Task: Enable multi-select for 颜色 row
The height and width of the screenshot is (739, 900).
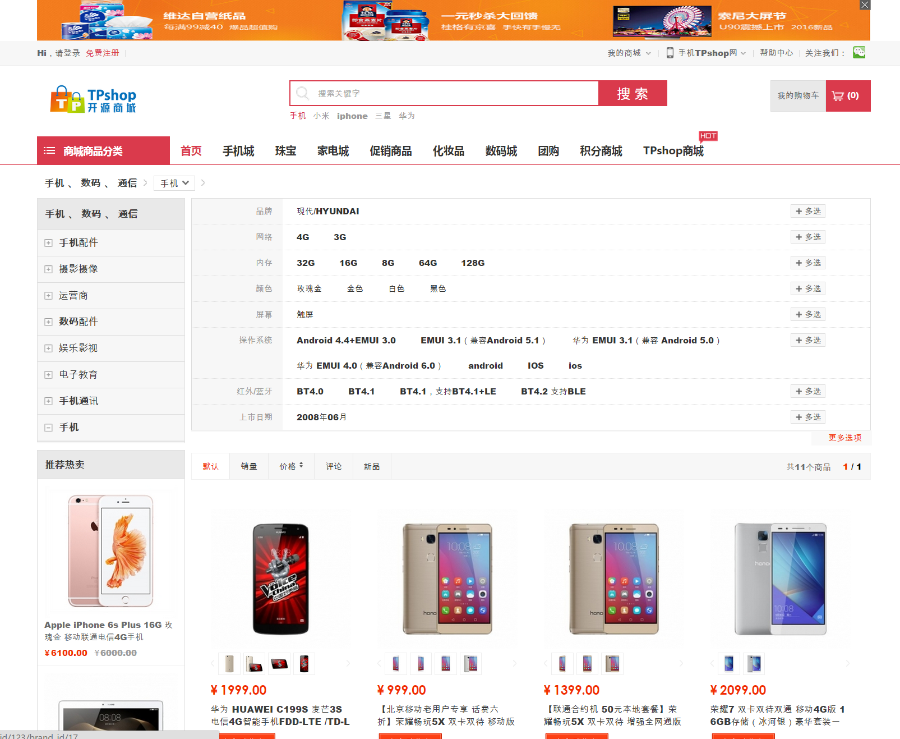Action: pyautogui.click(x=808, y=289)
